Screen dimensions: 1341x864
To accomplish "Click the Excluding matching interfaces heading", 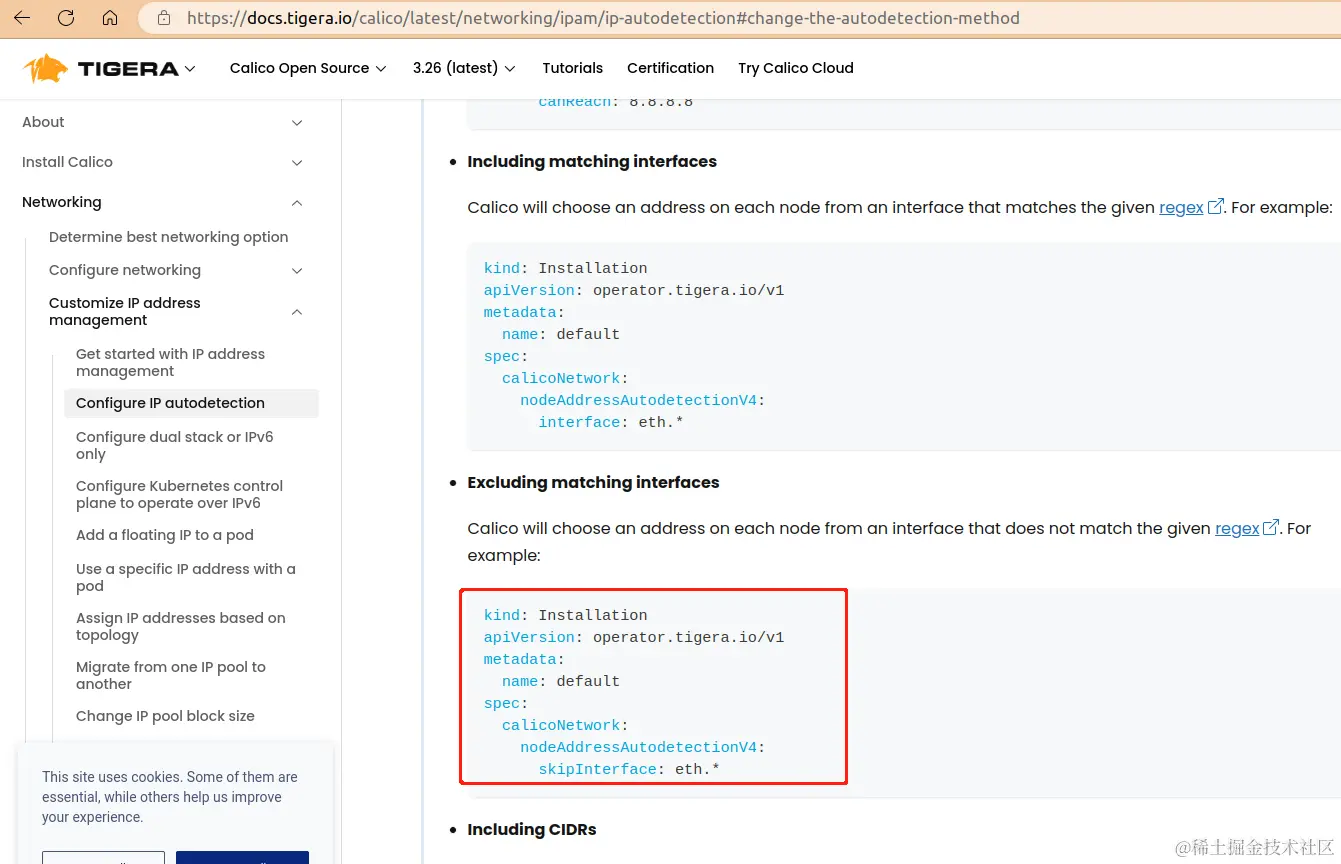I will [x=593, y=482].
